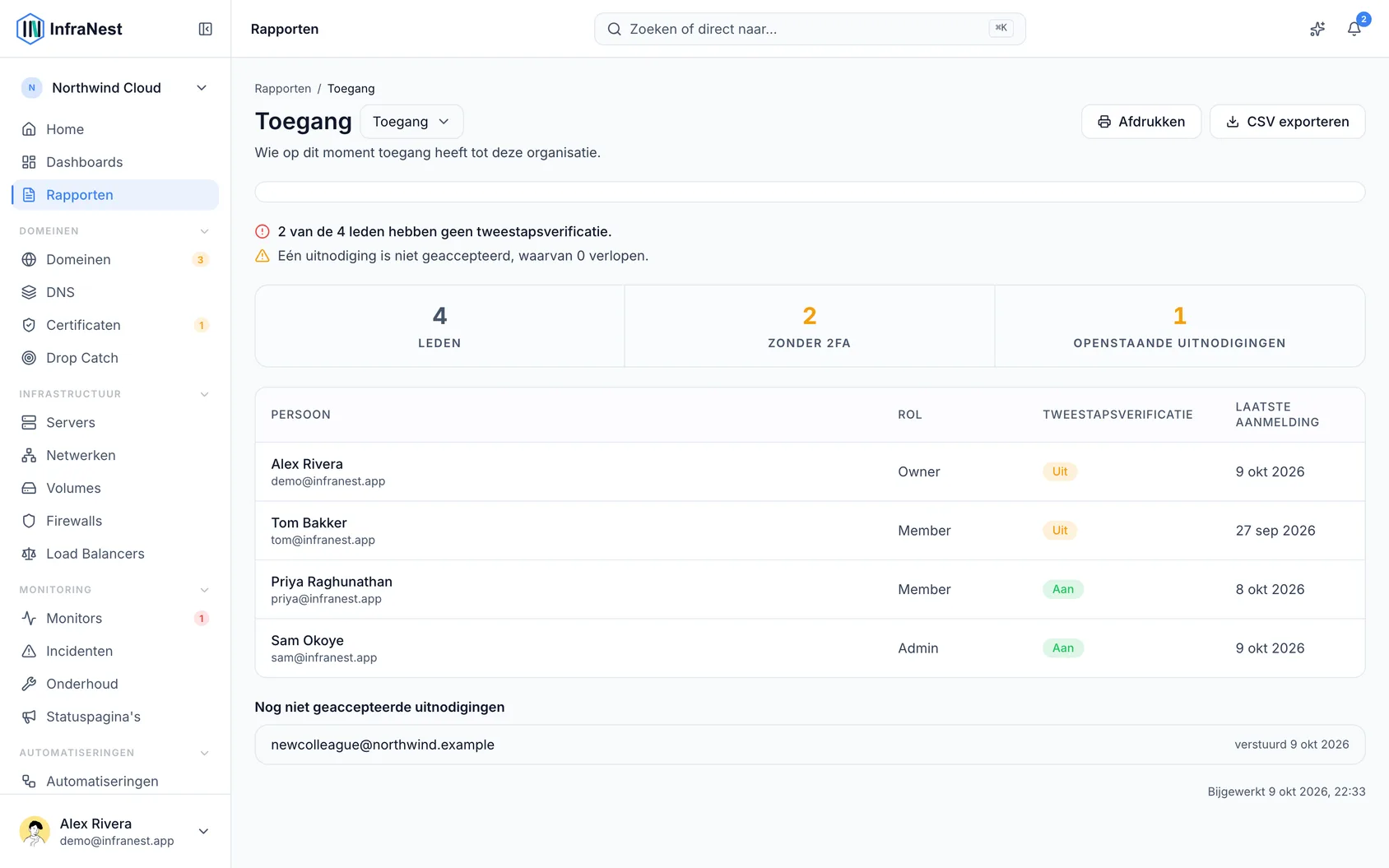
Task: Open Domeinen in sidebar
Action: pyautogui.click(x=115, y=259)
